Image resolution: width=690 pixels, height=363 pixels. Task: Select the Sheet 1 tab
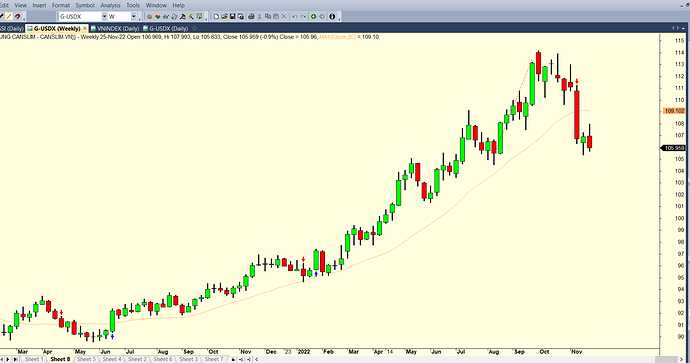34,359
